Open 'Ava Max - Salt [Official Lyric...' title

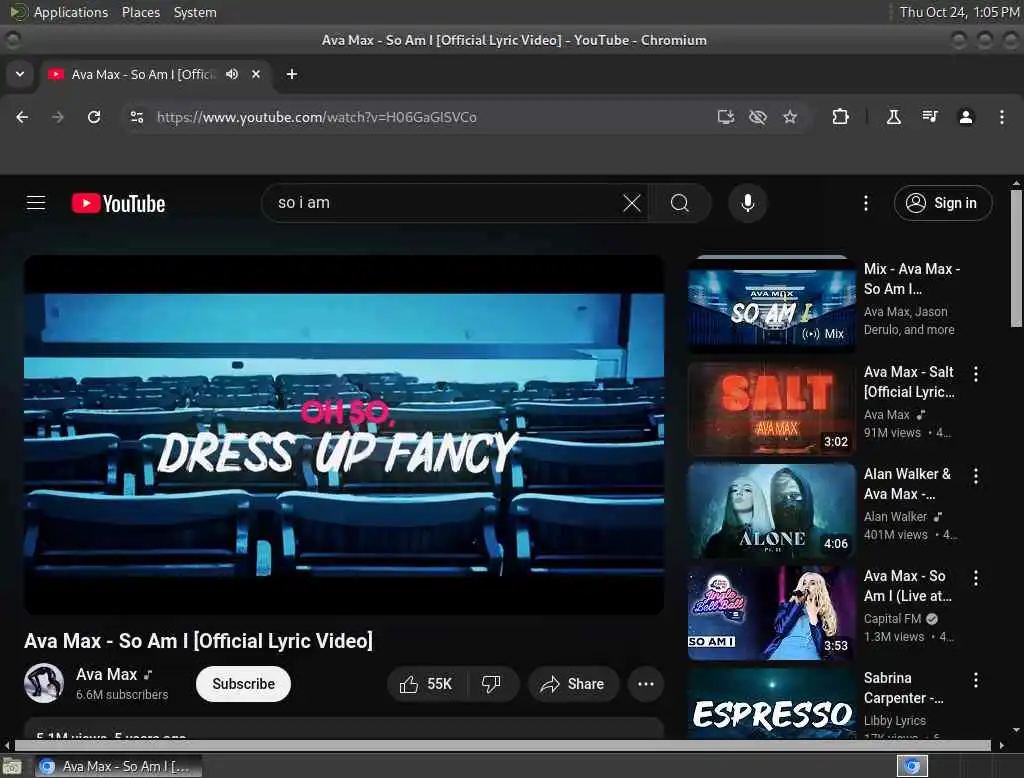pyautogui.click(x=909, y=381)
